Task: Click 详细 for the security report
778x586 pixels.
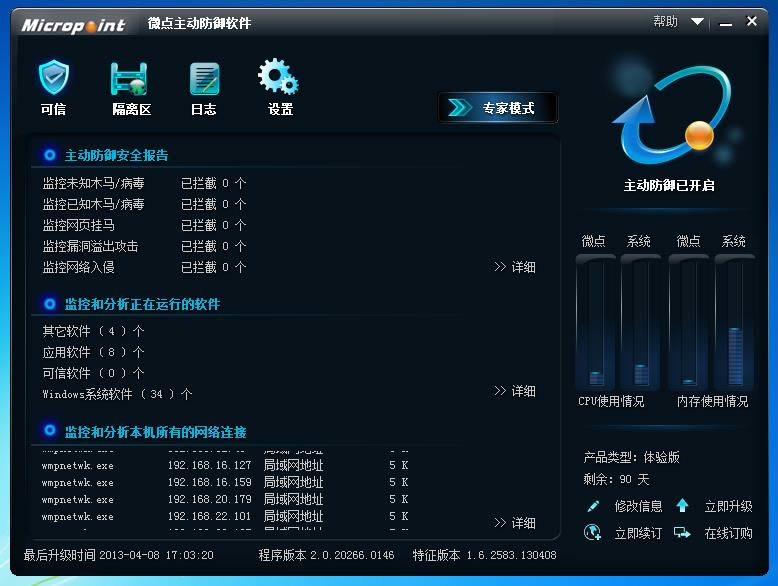Action: [x=515, y=267]
